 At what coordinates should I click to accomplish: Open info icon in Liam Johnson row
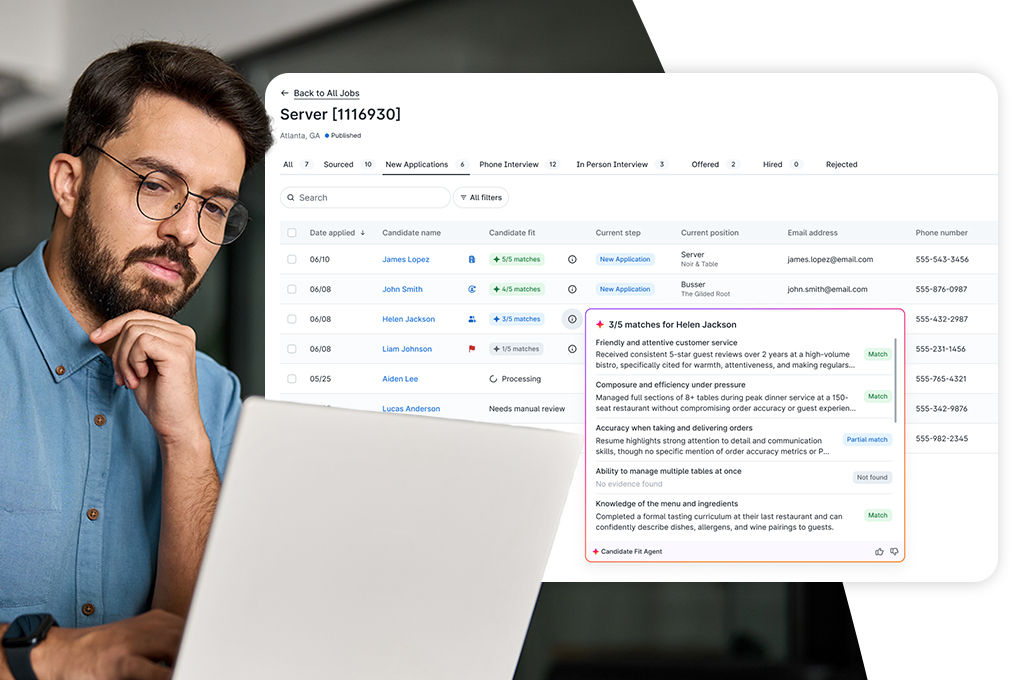(572, 349)
